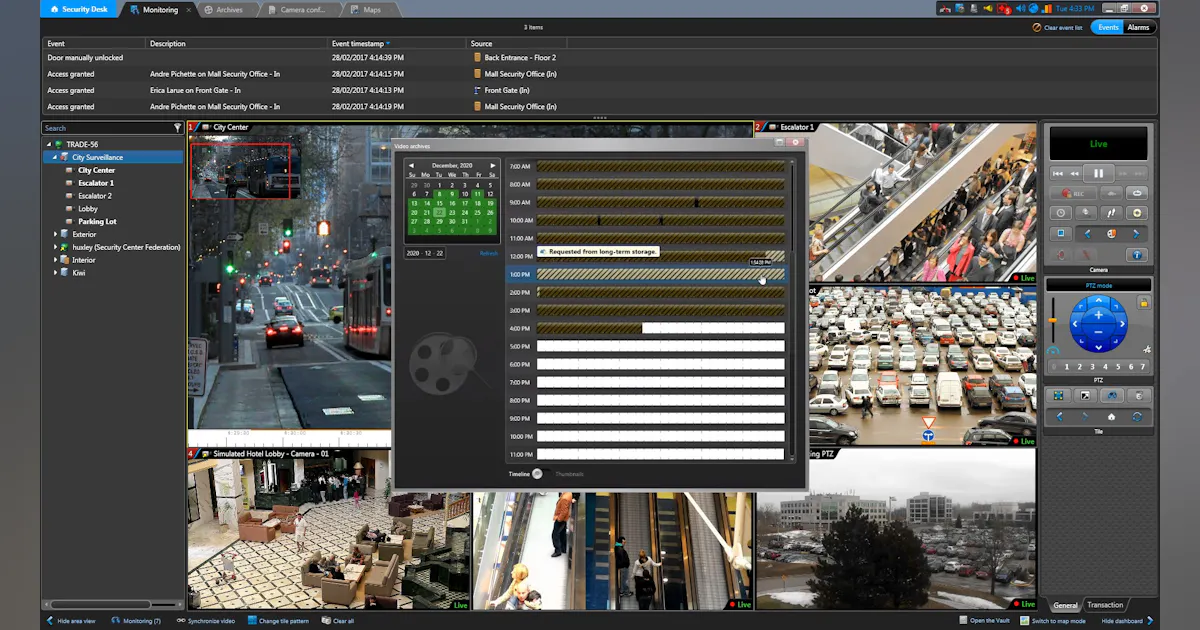The height and width of the screenshot is (630, 1200).
Task: Click the PTZ speed slider handle
Action: tap(1053, 321)
